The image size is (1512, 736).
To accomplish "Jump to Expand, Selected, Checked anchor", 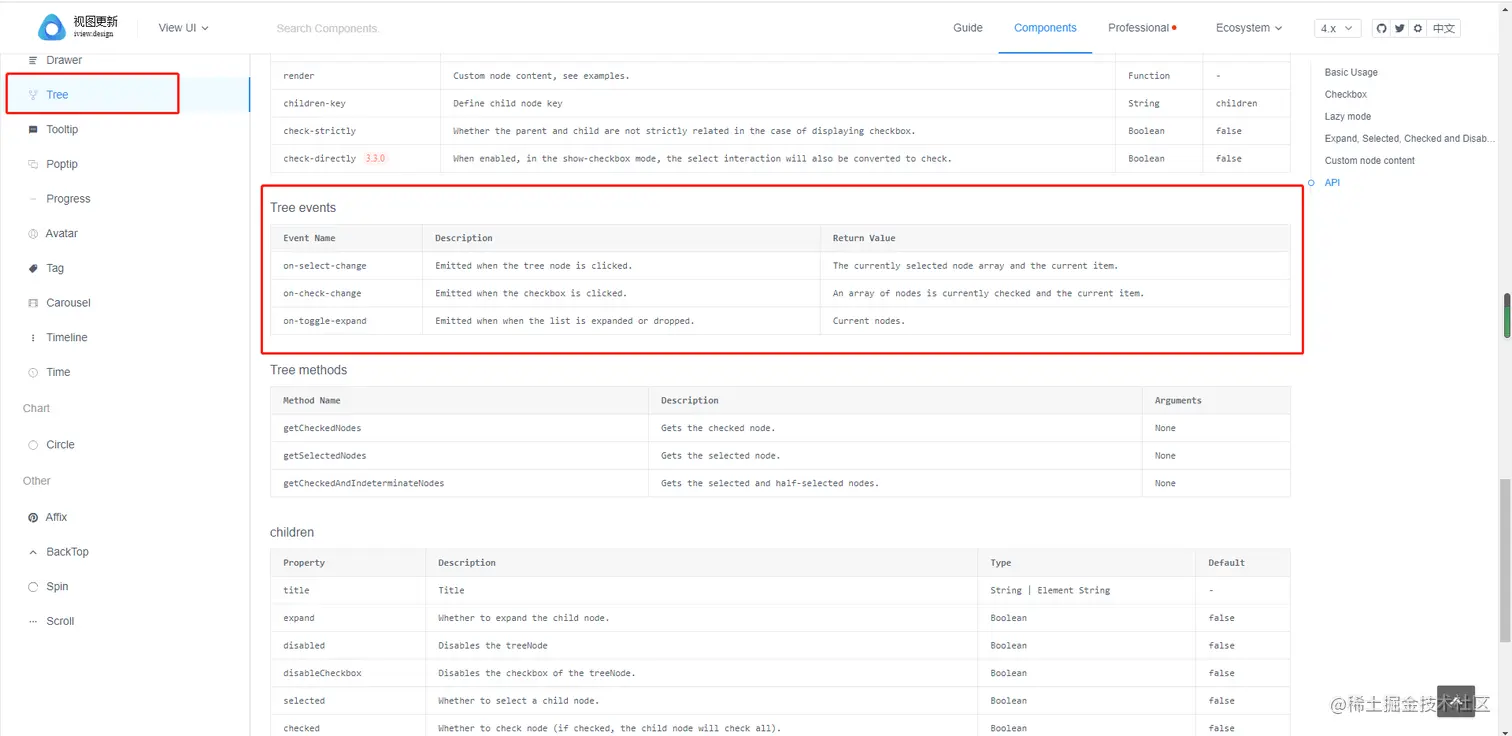I will point(1410,138).
